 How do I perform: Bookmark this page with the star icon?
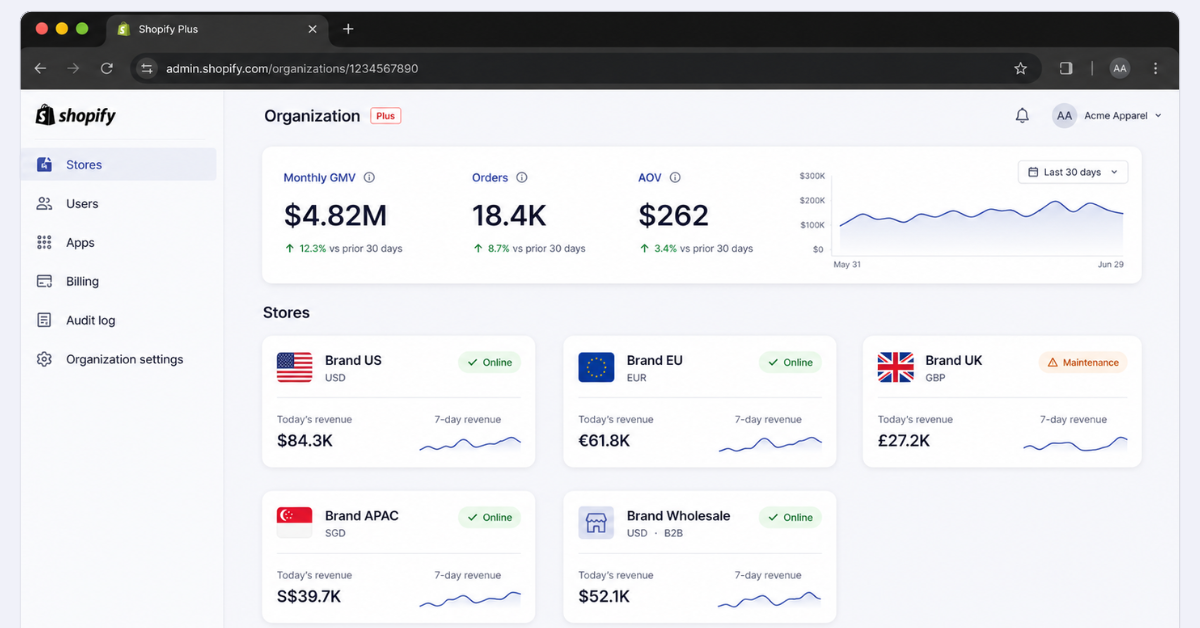pos(1020,68)
